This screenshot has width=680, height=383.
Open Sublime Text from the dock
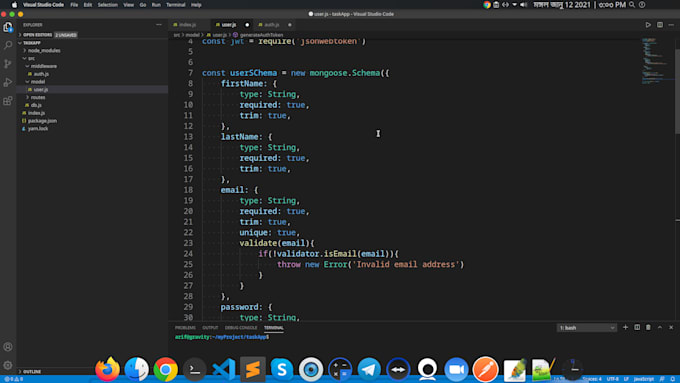pos(253,369)
